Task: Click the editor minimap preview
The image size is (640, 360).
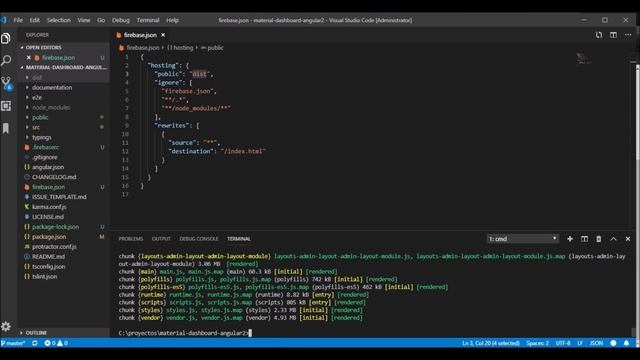Action: (584, 59)
